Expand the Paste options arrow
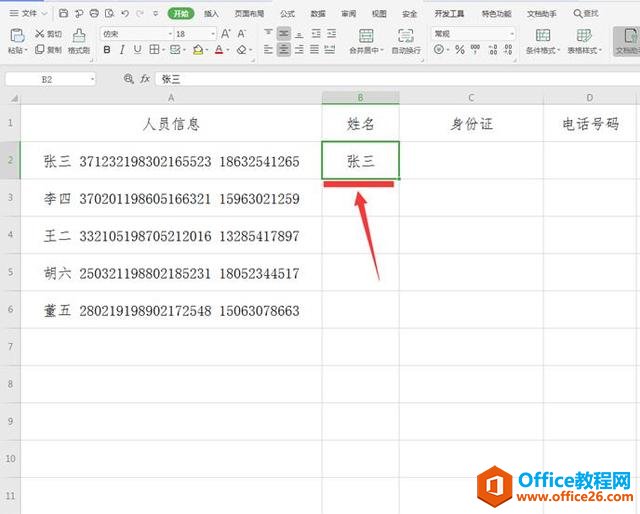 coord(26,51)
